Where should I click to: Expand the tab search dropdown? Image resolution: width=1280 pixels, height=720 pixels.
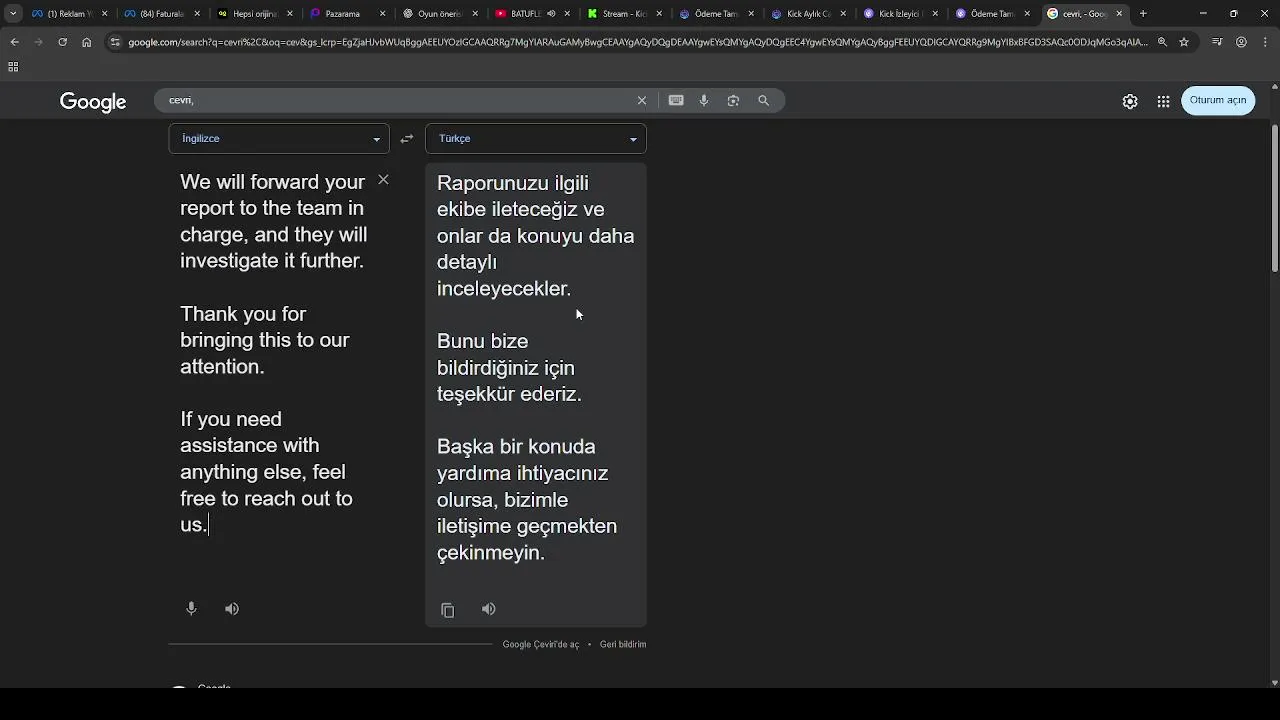click(x=13, y=14)
